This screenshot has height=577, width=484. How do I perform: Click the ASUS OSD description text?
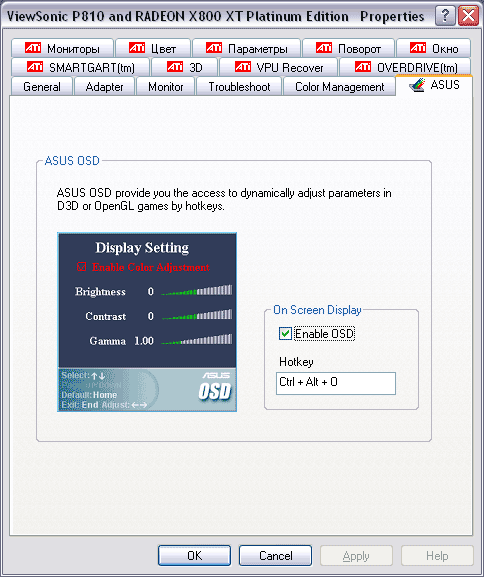224,199
